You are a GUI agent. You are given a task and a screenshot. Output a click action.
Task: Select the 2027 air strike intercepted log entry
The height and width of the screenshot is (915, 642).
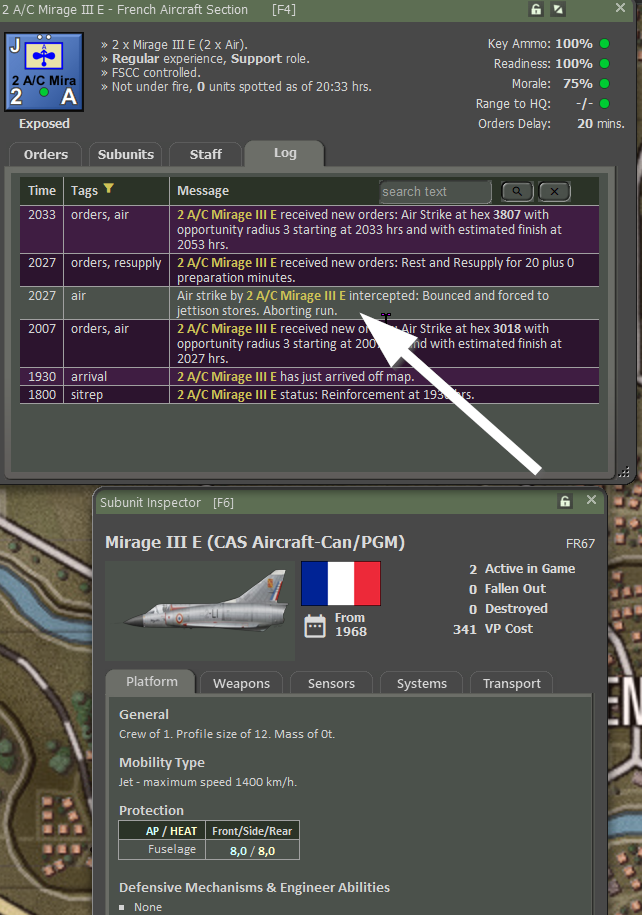[x=309, y=303]
